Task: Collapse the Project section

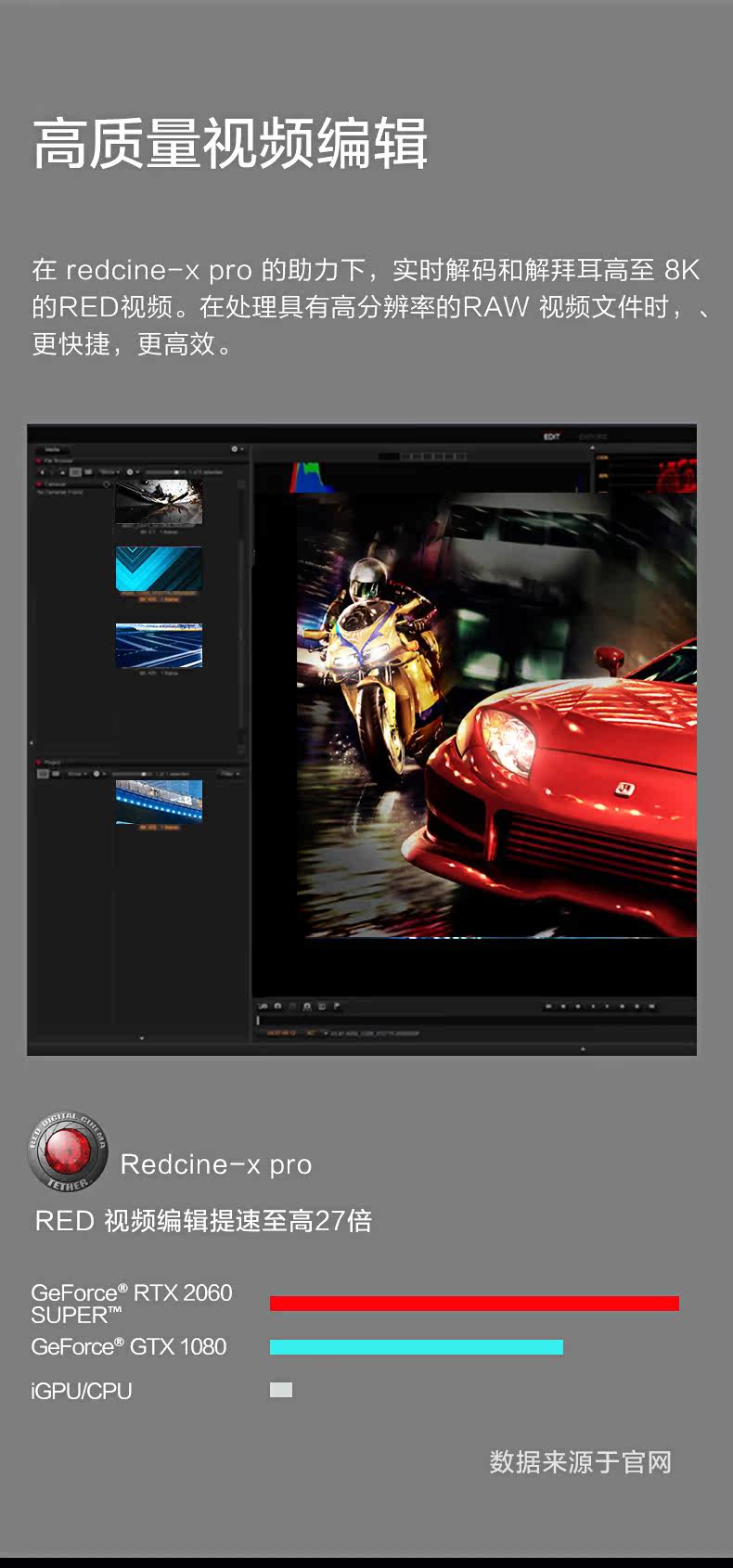Action: (x=38, y=762)
